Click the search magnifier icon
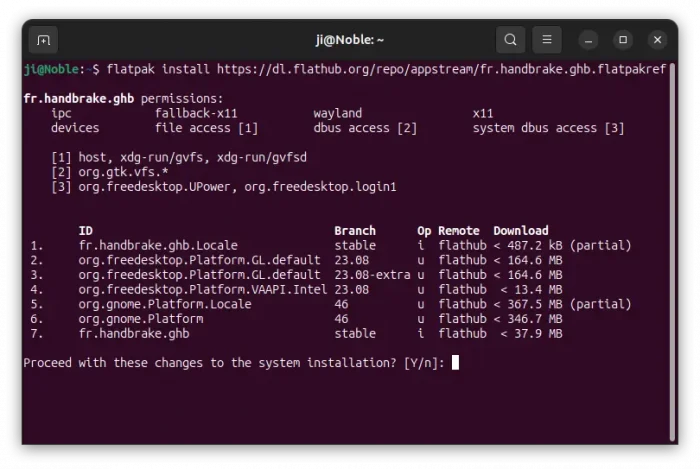 point(511,40)
